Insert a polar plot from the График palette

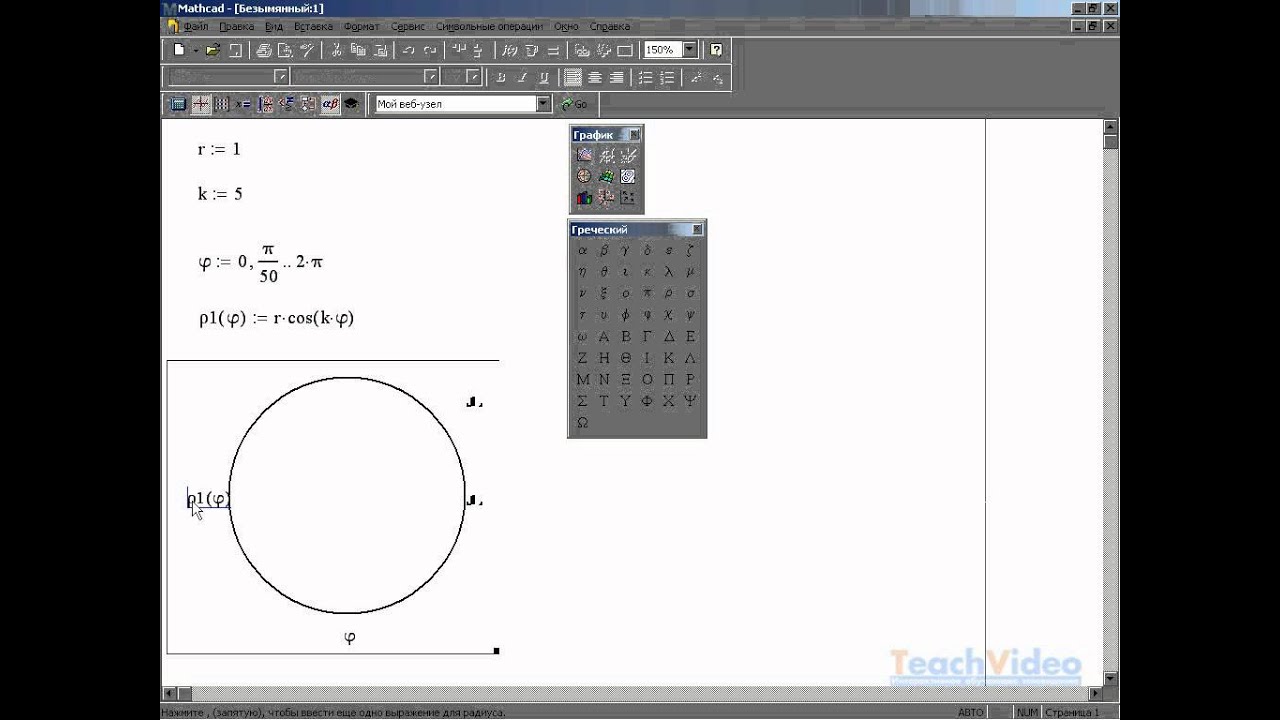pos(584,176)
